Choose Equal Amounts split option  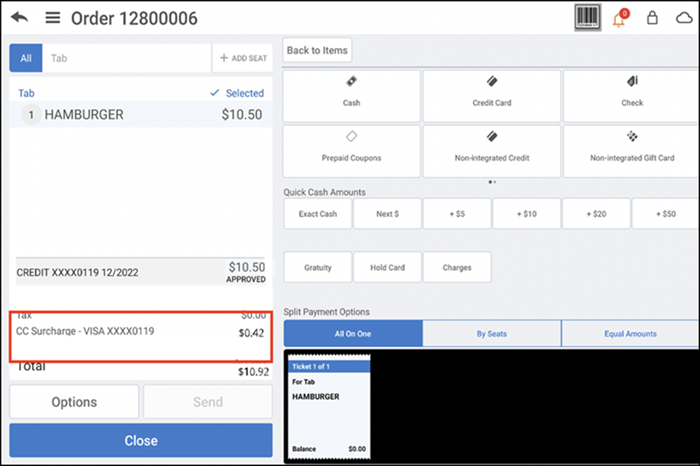coord(630,333)
